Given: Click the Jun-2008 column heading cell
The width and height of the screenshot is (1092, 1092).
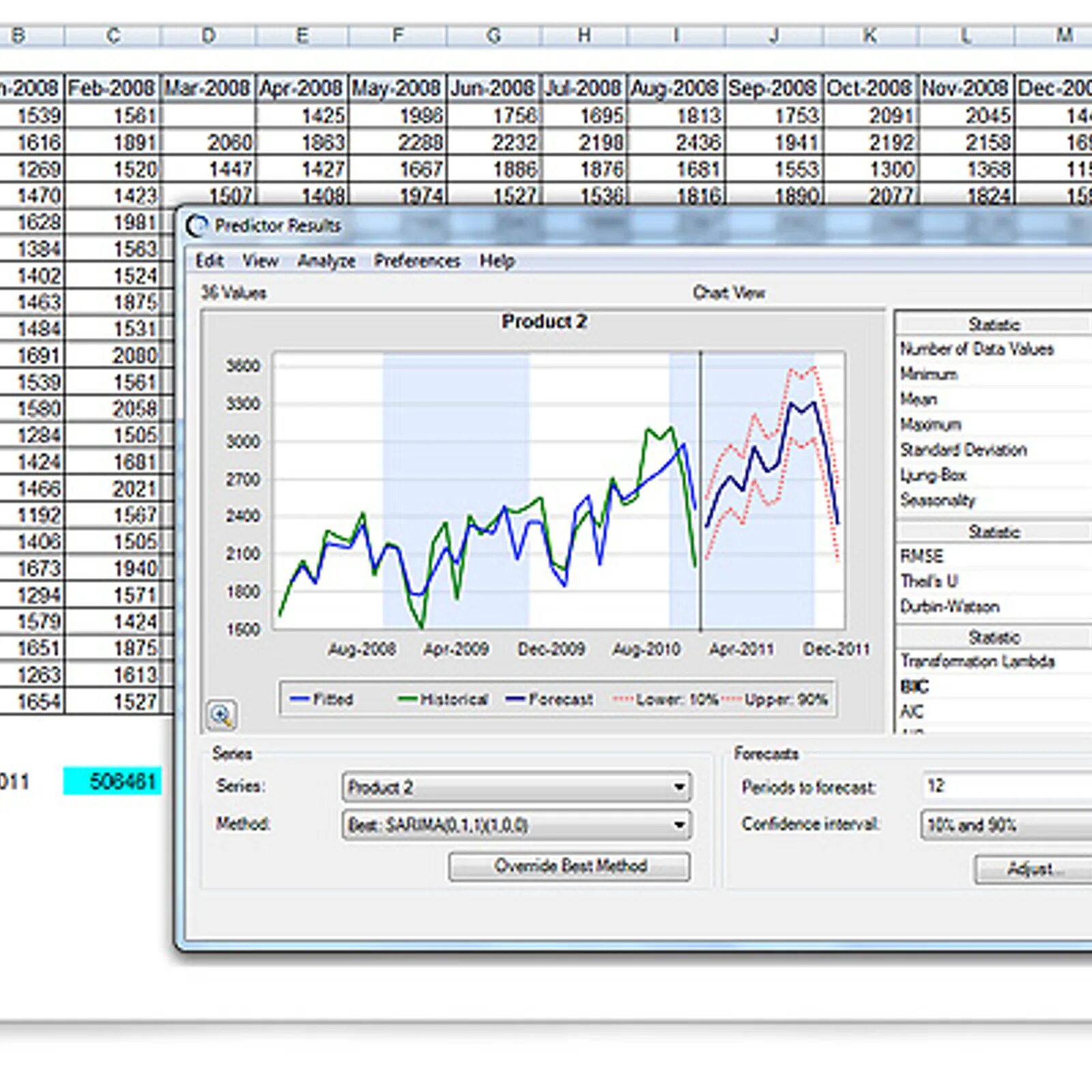Looking at the screenshot, I should pyautogui.click(x=494, y=88).
